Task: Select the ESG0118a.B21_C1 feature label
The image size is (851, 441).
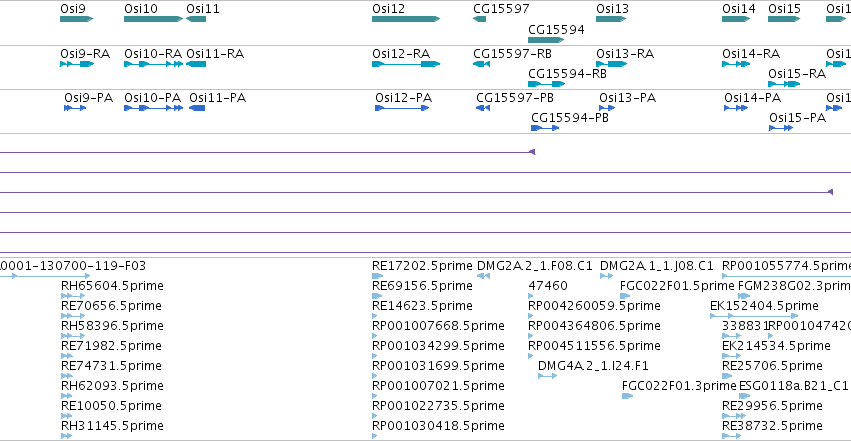Action: [x=794, y=386]
